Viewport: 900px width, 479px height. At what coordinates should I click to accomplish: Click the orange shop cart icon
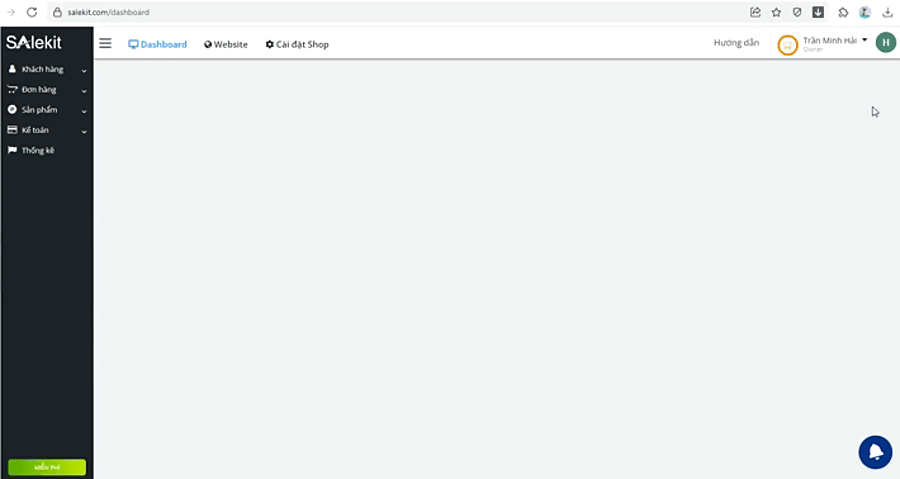(x=788, y=45)
